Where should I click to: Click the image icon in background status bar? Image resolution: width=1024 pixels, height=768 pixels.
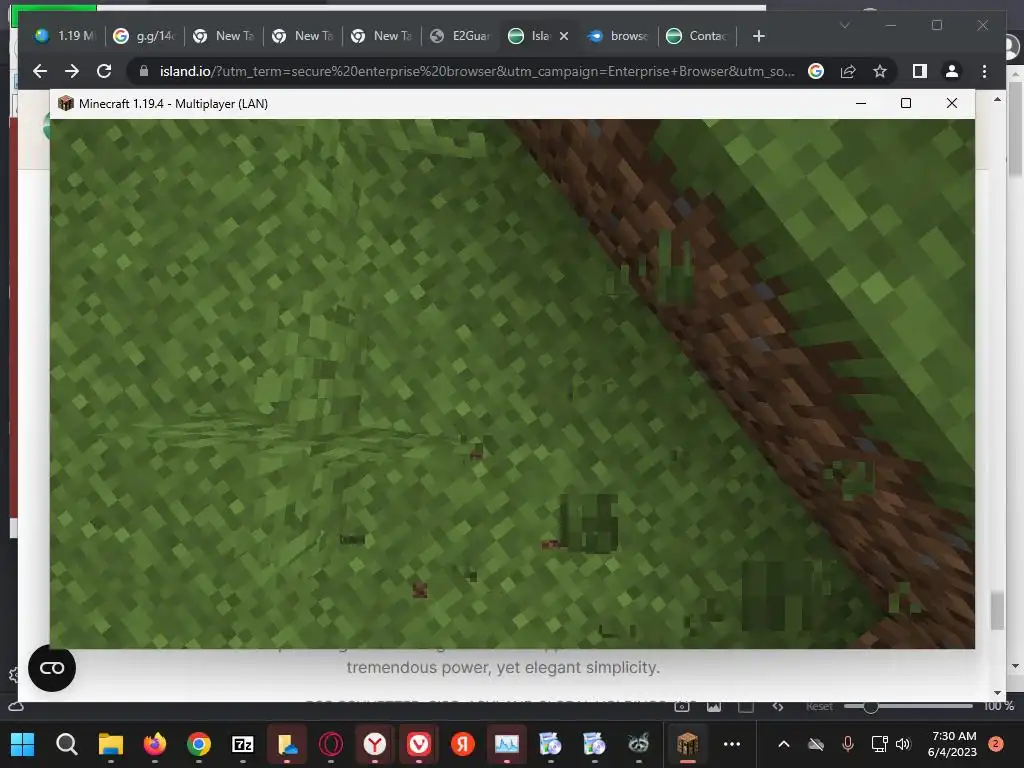pos(714,707)
